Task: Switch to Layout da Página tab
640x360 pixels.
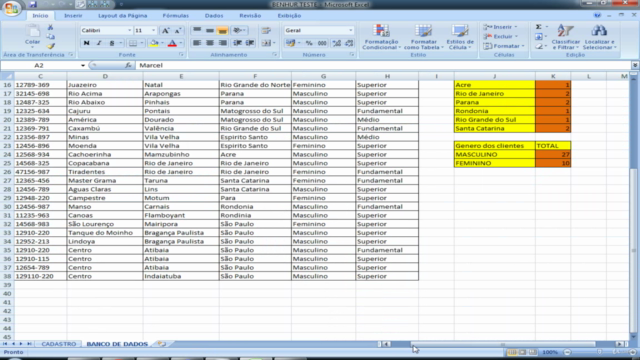Action: point(122,16)
